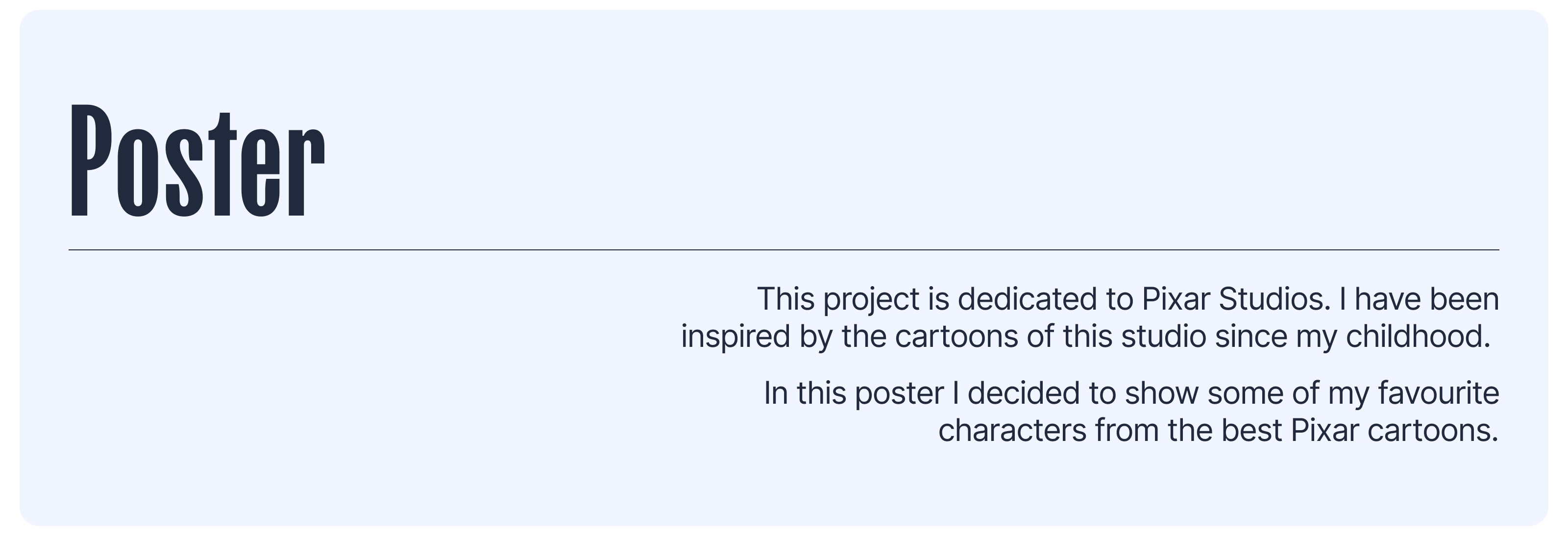The width and height of the screenshot is (1568, 536).
Task: Click the large Poster heading
Action: 198,161
